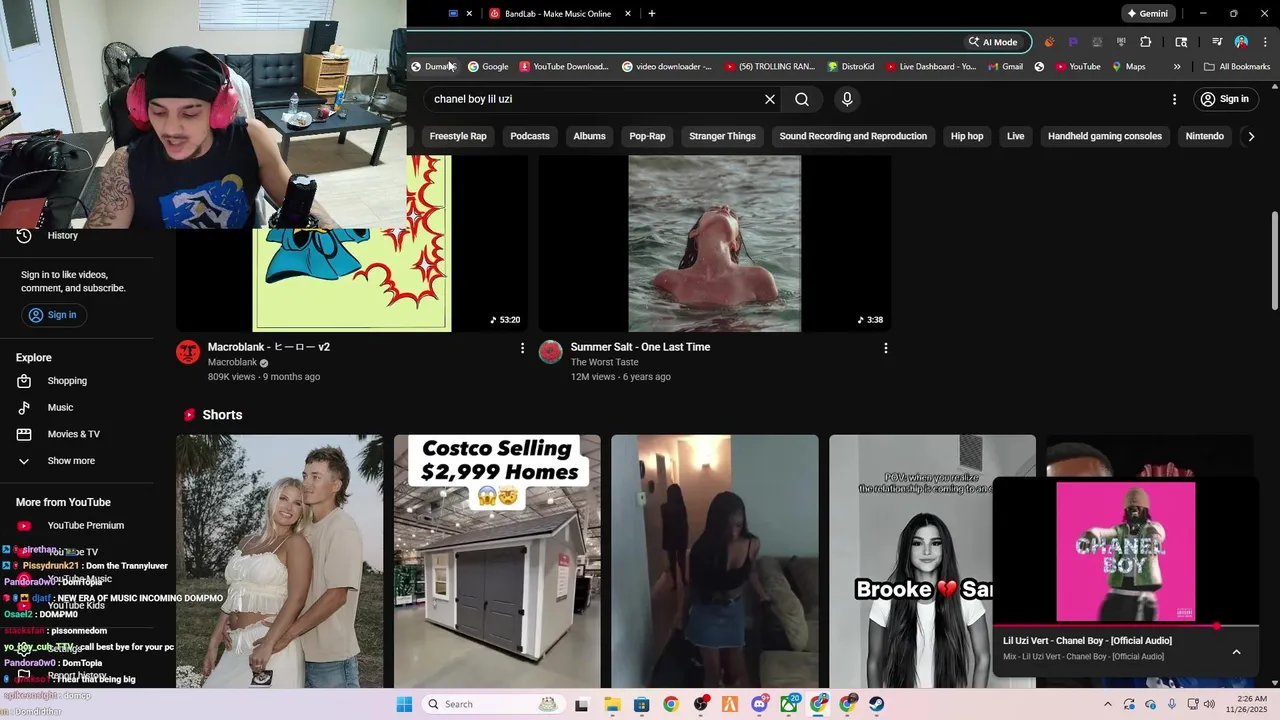Expand Show more in Explore section
The width and height of the screenshot is (1280, 720).
71,461
